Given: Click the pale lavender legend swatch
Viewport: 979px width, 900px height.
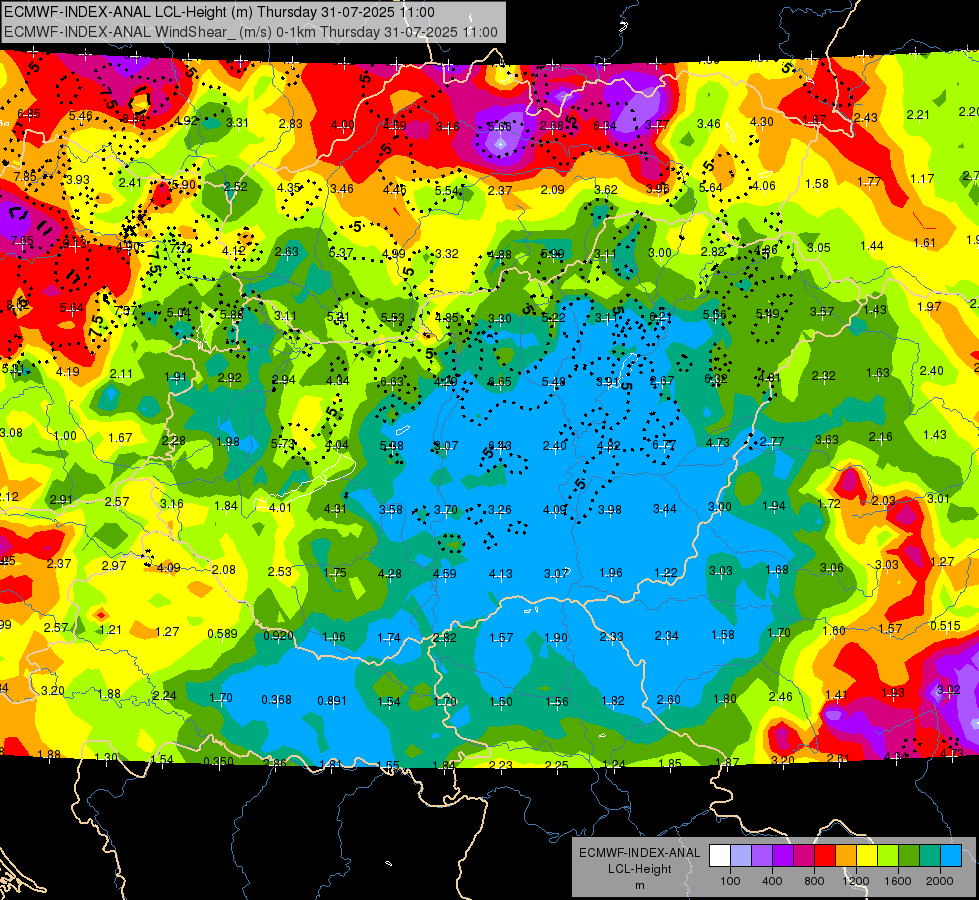Looking at the screenshot, I should tap(741, 855).
